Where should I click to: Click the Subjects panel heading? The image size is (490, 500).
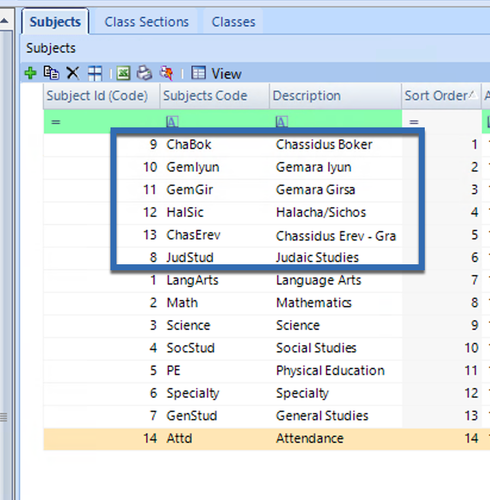point(51,48)
